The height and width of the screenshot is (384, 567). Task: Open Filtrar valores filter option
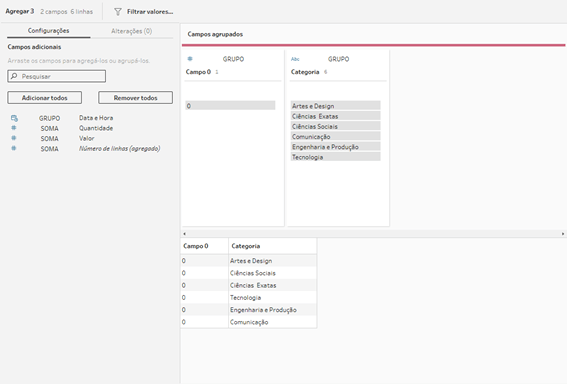[x=150, y=12]
